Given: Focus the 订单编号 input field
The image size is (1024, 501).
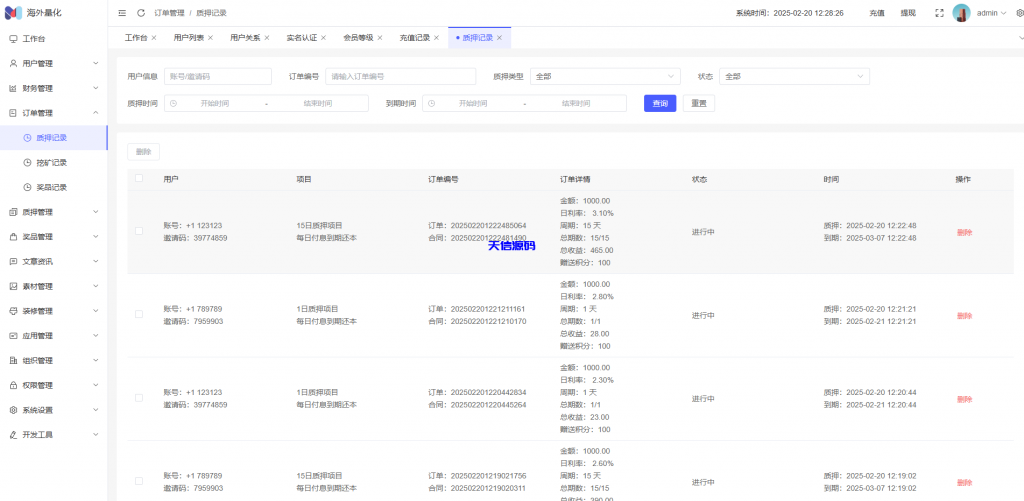Looking at the screenshot, I should click(400, 76).
